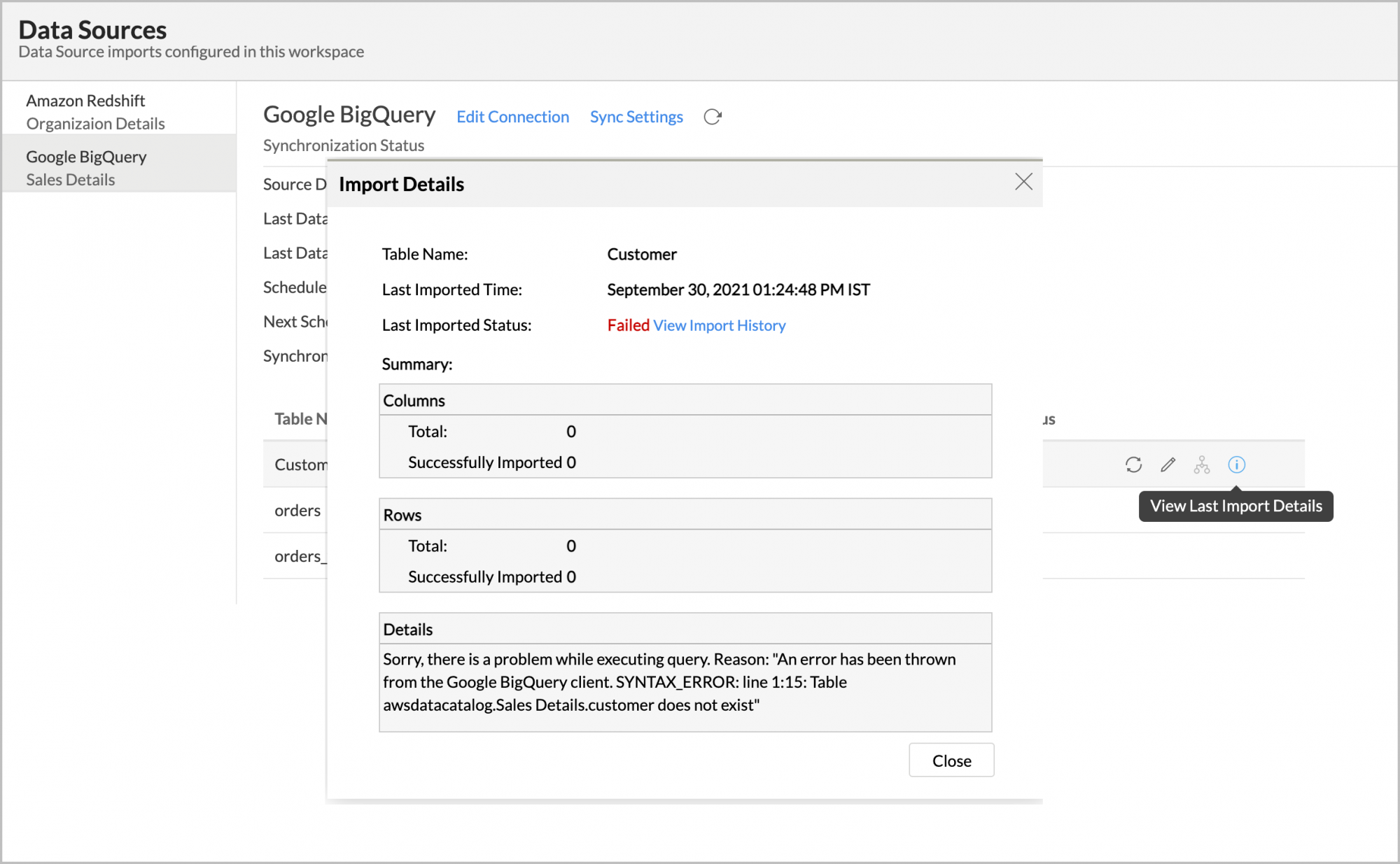The height and width of the screenshot is (864, 1400).
Task: Click the Synchronization Status label
Action: coord(344,146)
